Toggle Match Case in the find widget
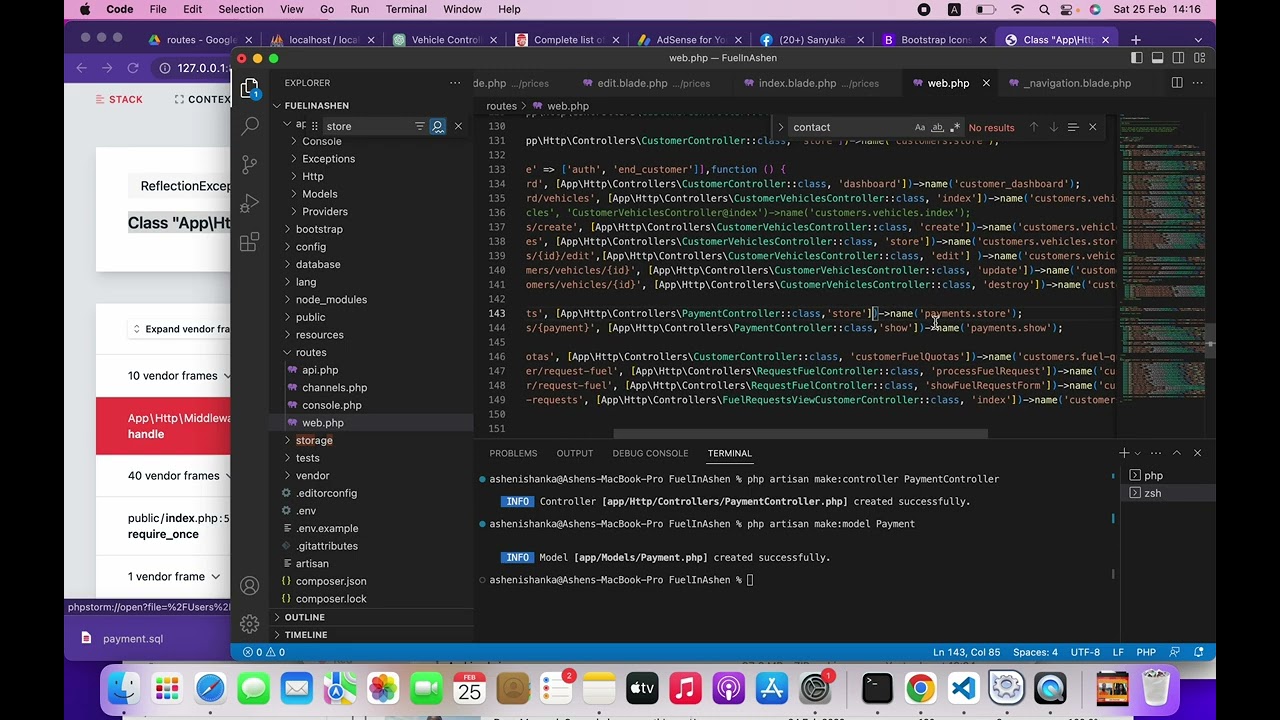 (919, 127)
